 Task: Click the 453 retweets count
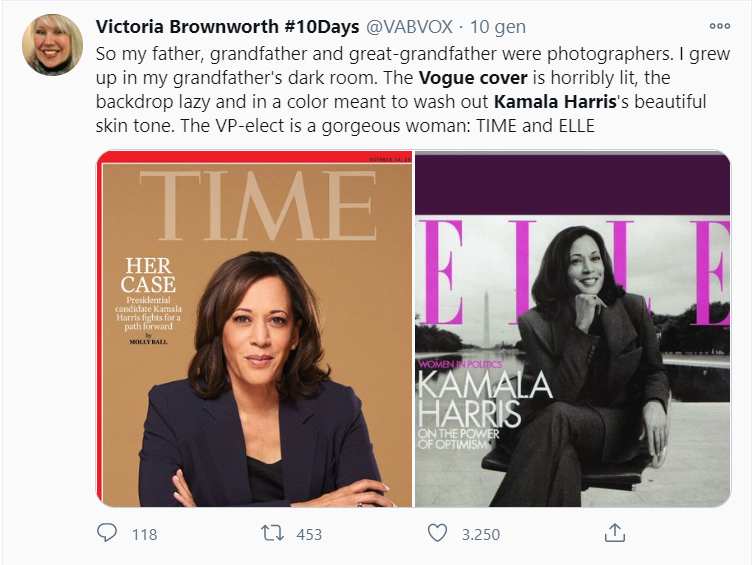(309, 534)
